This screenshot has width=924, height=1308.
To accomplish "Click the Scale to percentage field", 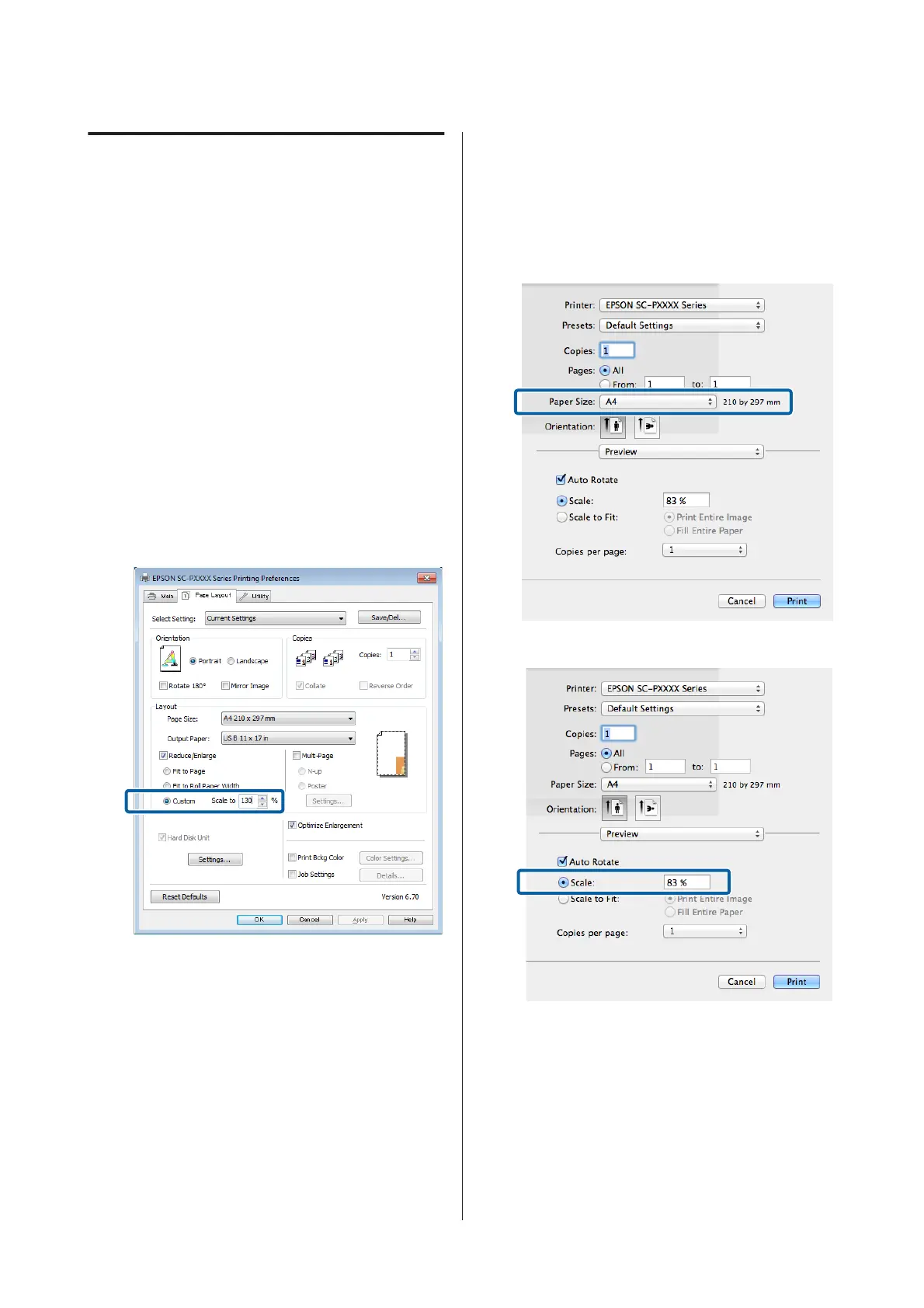I will tap(248, 800).
